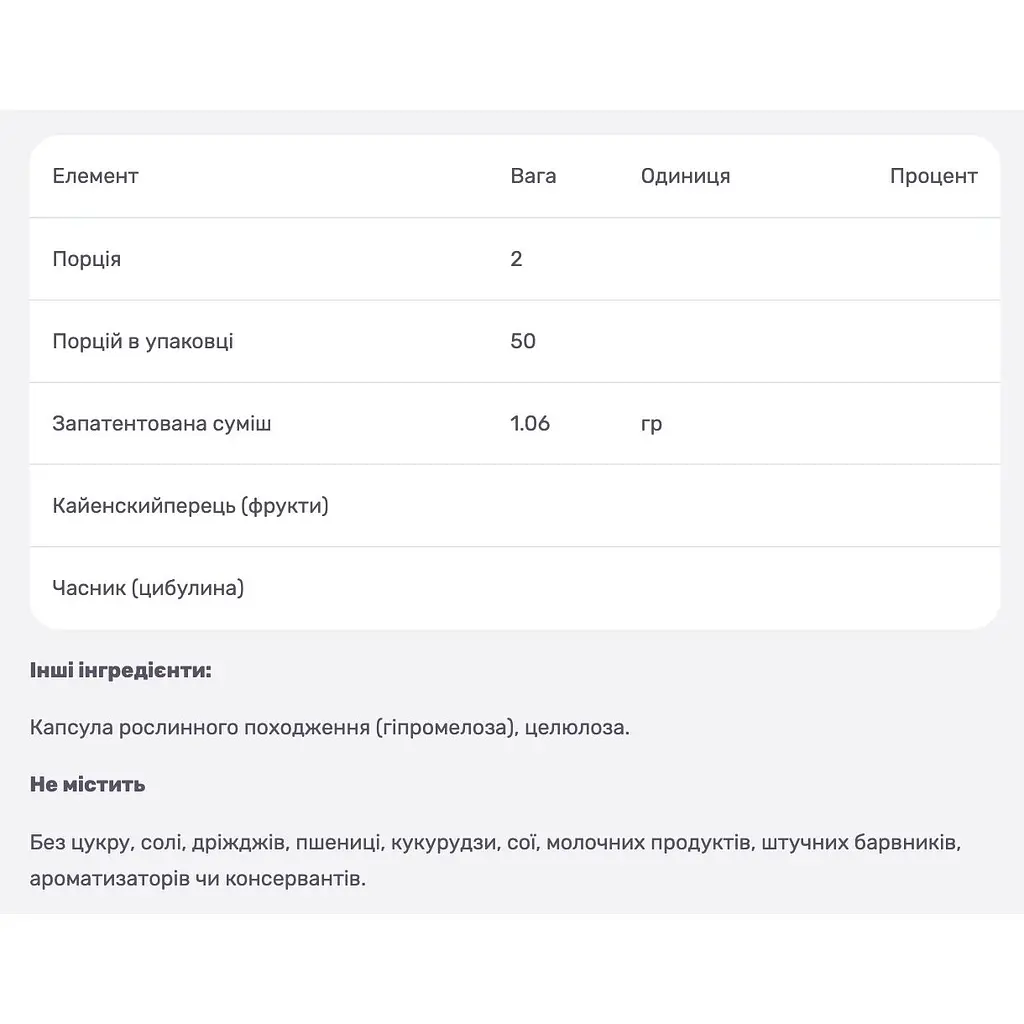The width and height of the screenshot is (1024, 1024).
Task: Click the гр unit cell
Action: pos(651,425)
